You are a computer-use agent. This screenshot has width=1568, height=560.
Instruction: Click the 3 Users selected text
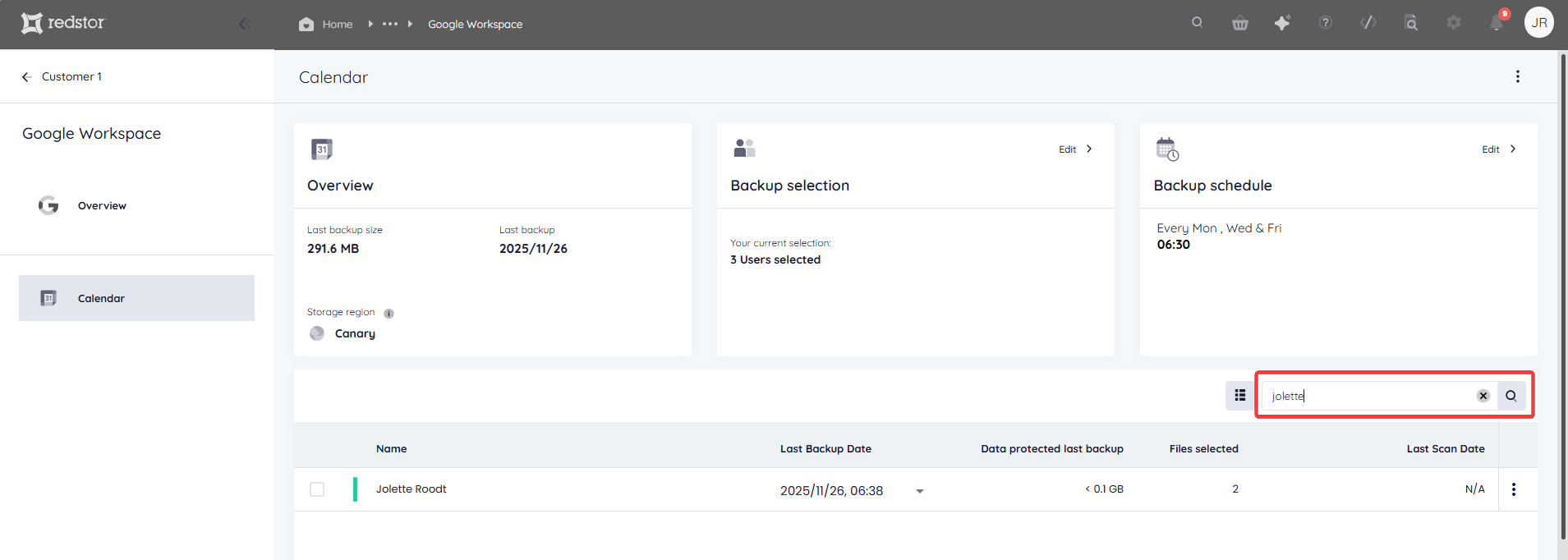[x=775, y=259]
